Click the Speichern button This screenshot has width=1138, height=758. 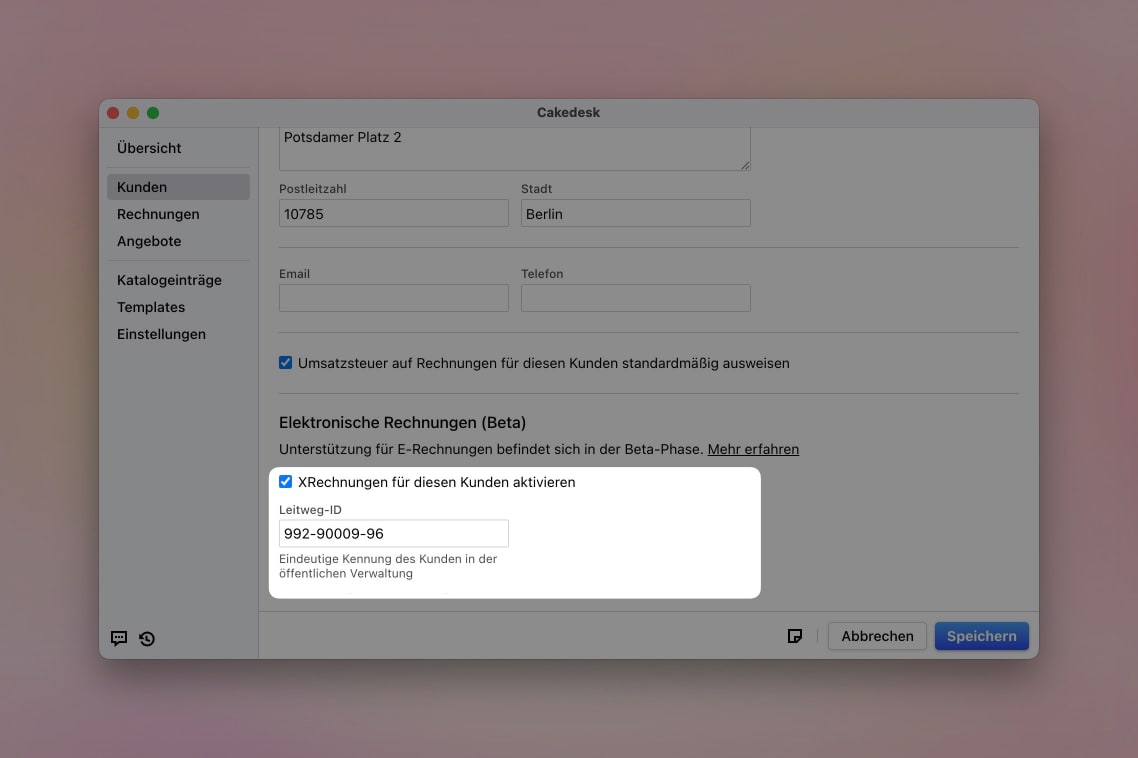click(x=981, y=635)
